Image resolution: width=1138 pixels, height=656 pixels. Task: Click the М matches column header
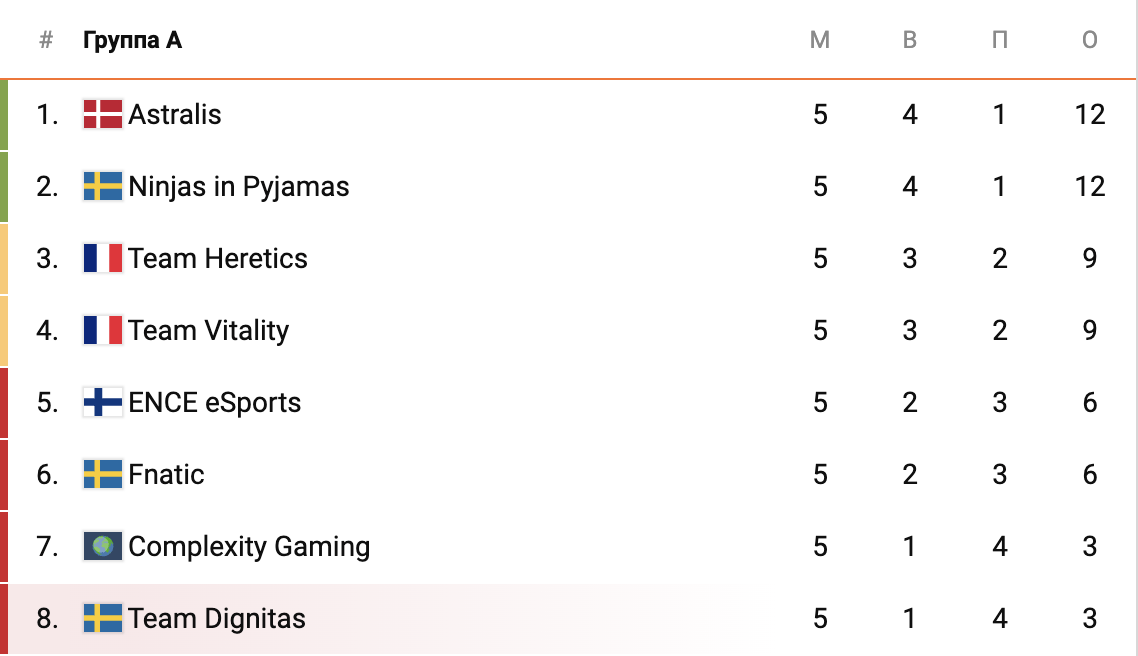click(x=820, y=40)
